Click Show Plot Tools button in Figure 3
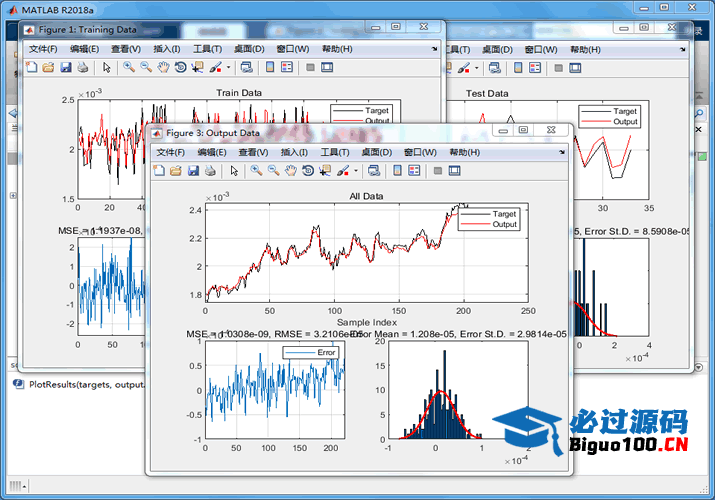 (x=455, y=171)
